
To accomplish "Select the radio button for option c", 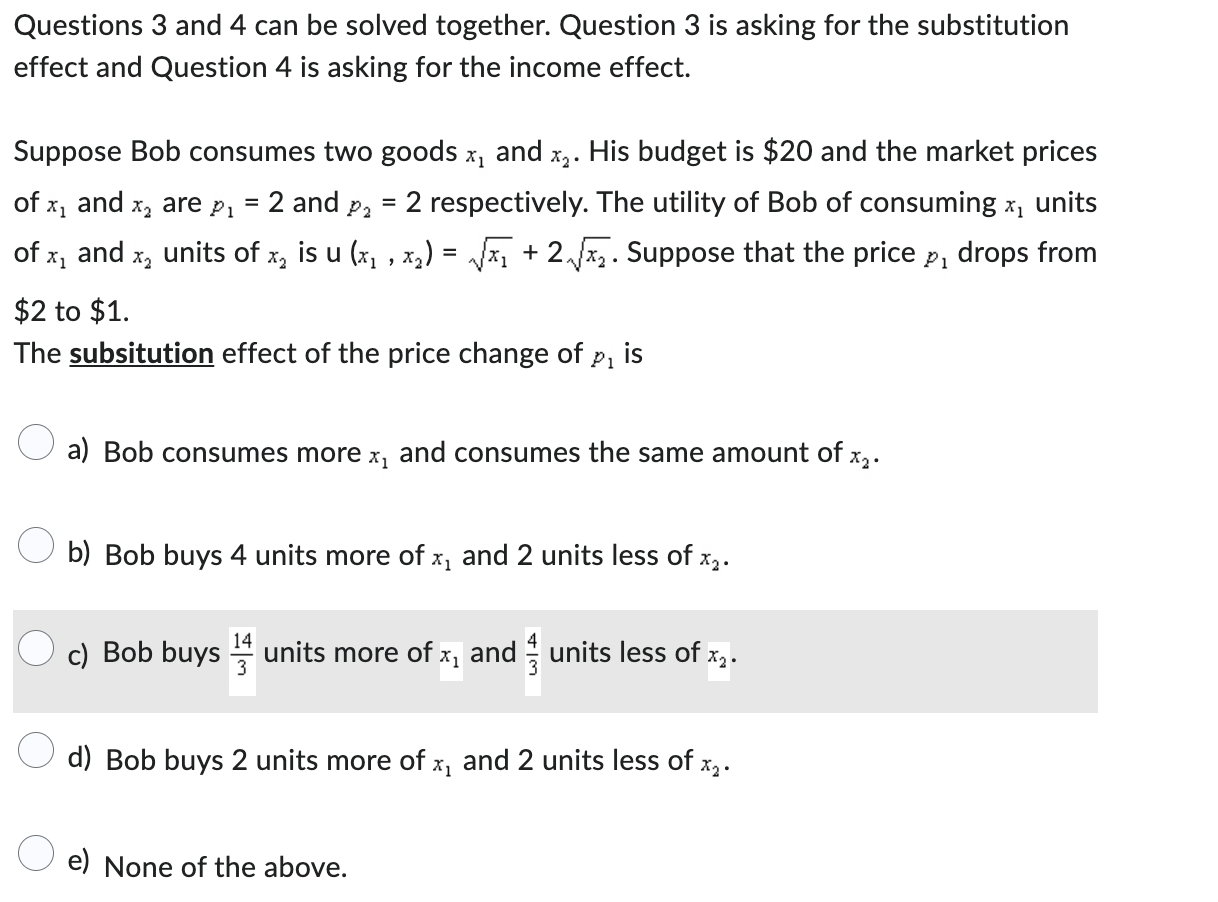I will pos(36,650).
